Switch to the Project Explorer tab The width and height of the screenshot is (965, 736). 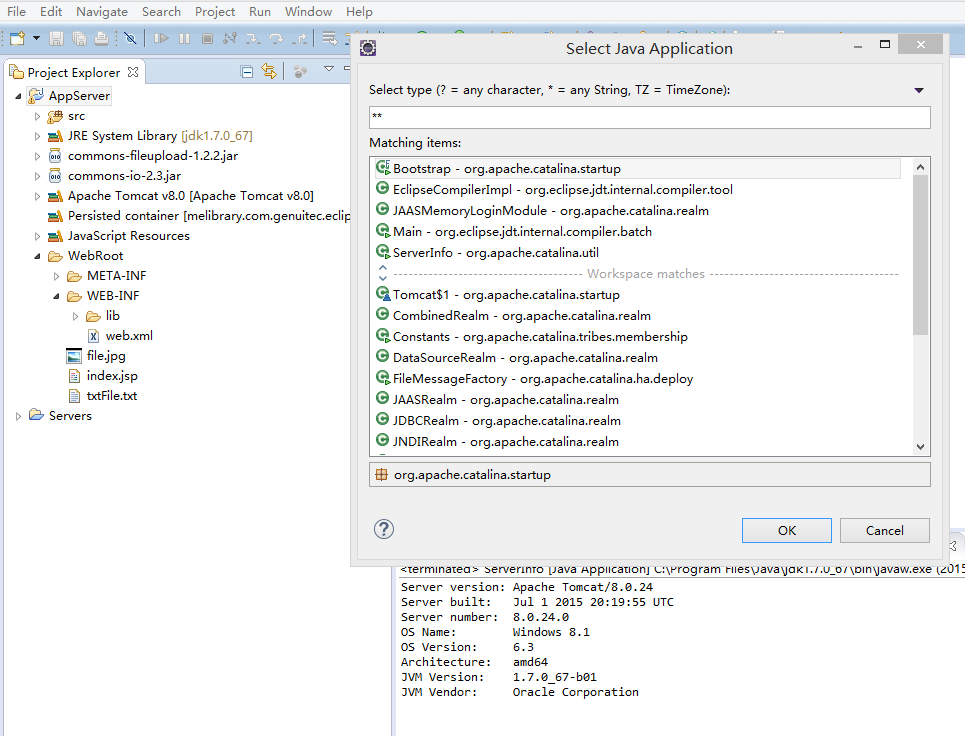click(74, 73)
